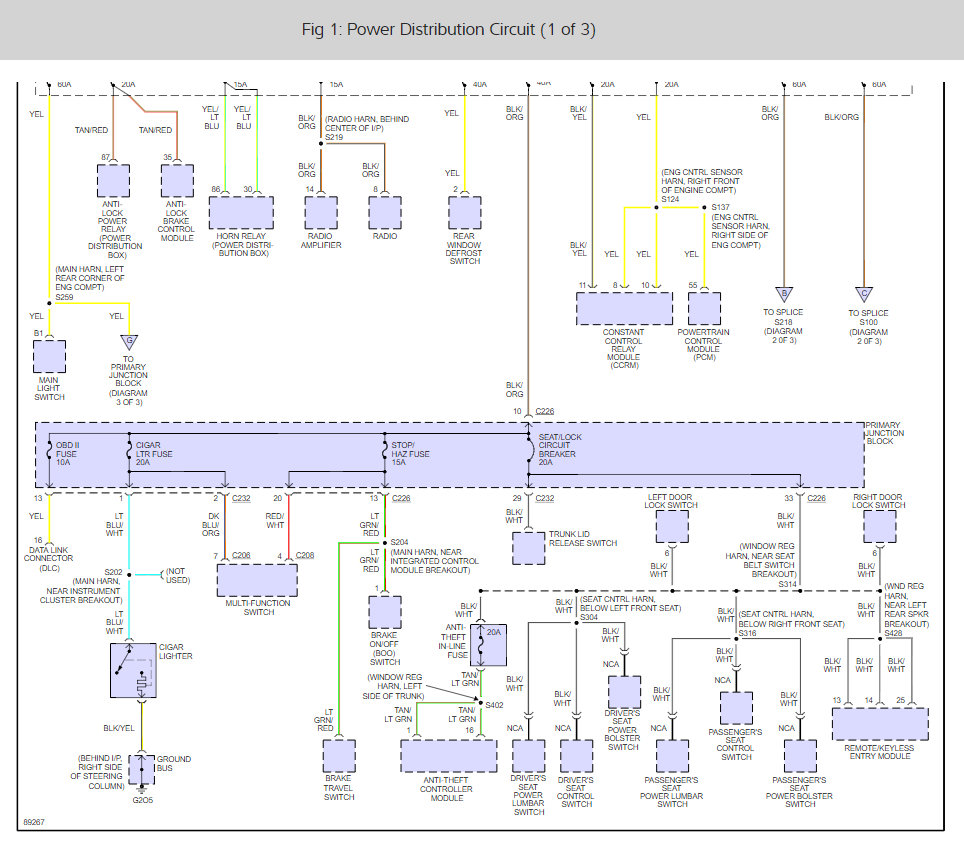Click the anti-theft in-line 20A fuse symbol

tap(488, 645)
